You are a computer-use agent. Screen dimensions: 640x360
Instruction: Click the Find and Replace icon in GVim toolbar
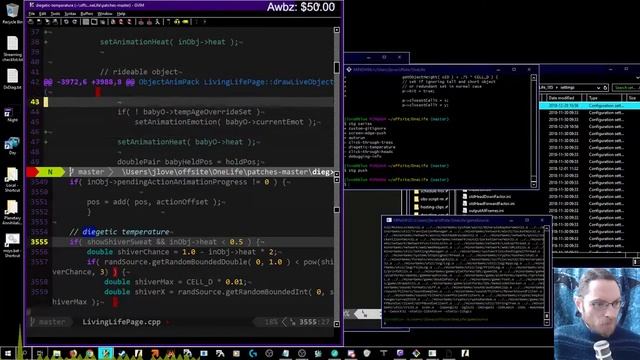click(113, 22)
